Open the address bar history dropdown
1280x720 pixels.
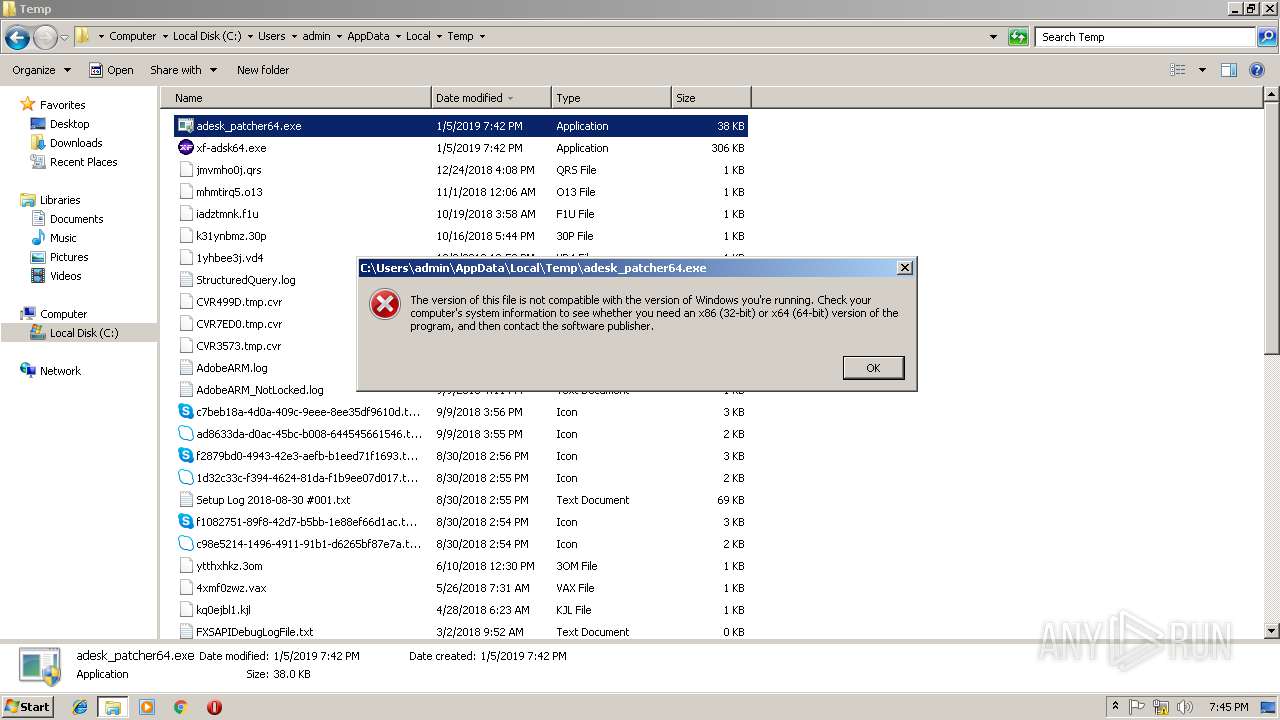[x=993, y=37]
